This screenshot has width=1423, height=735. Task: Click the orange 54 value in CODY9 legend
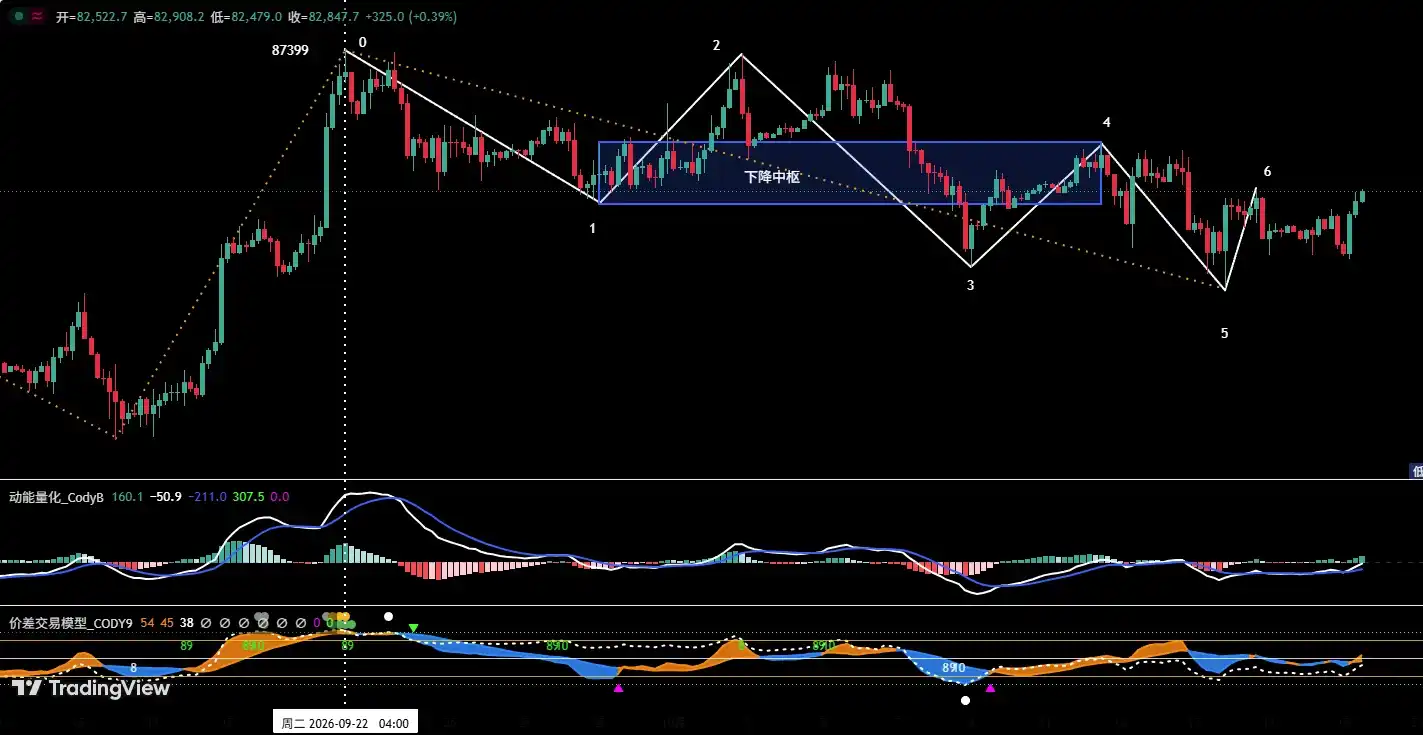147,623
